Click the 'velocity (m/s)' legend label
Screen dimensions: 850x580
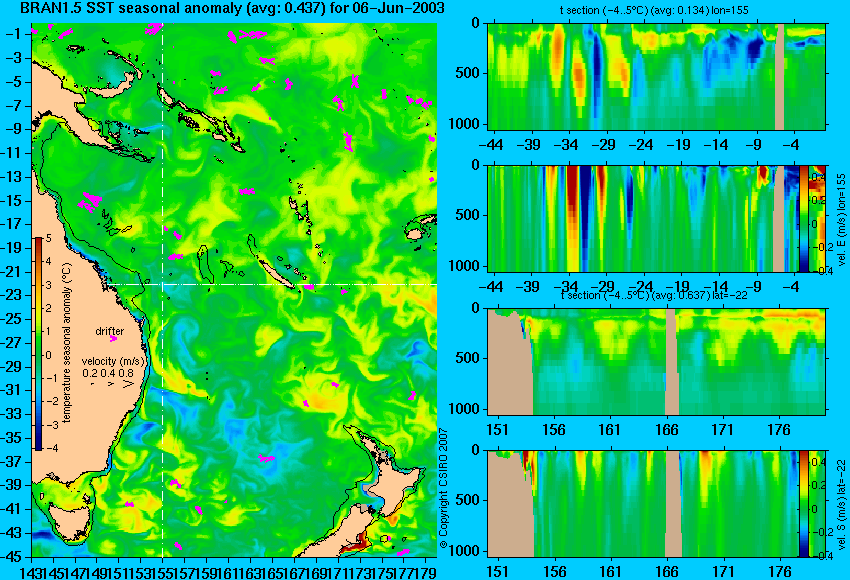coord(113,361)
